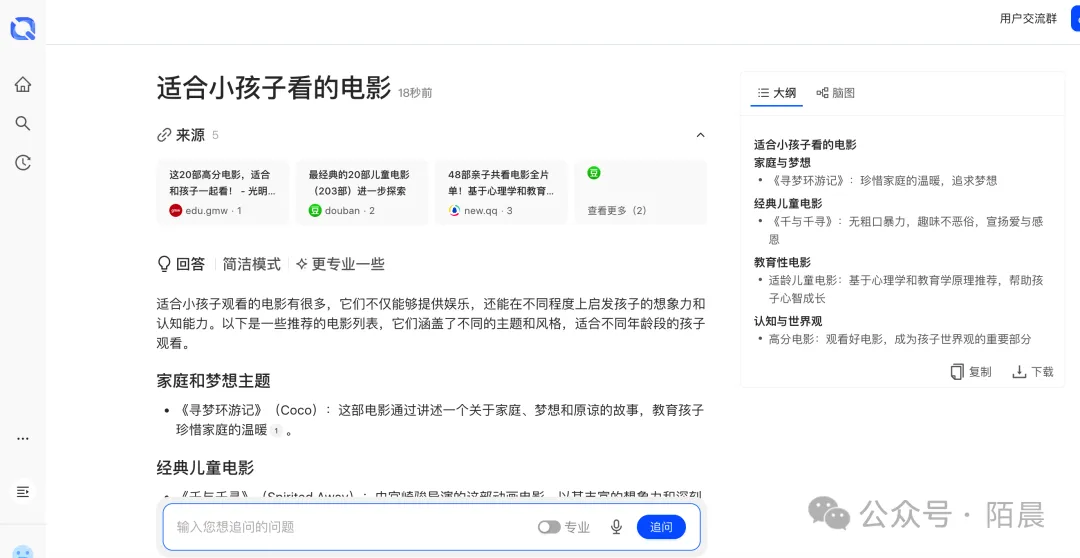Open the edu.gmw source card
Viewport: 1080px width, 558px height.
[x=222, y=192]
